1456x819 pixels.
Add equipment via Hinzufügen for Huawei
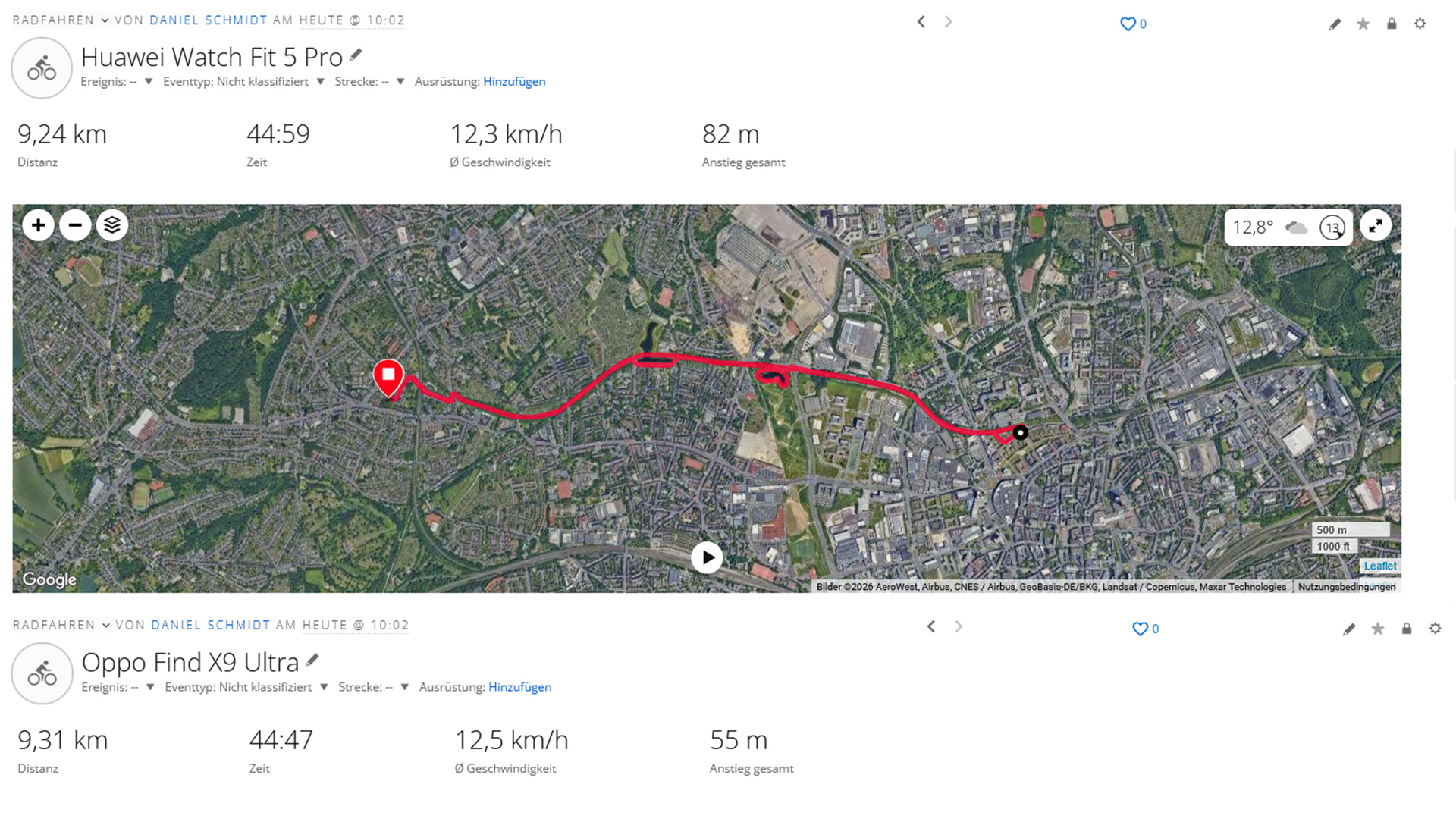[x=514, y=81]
